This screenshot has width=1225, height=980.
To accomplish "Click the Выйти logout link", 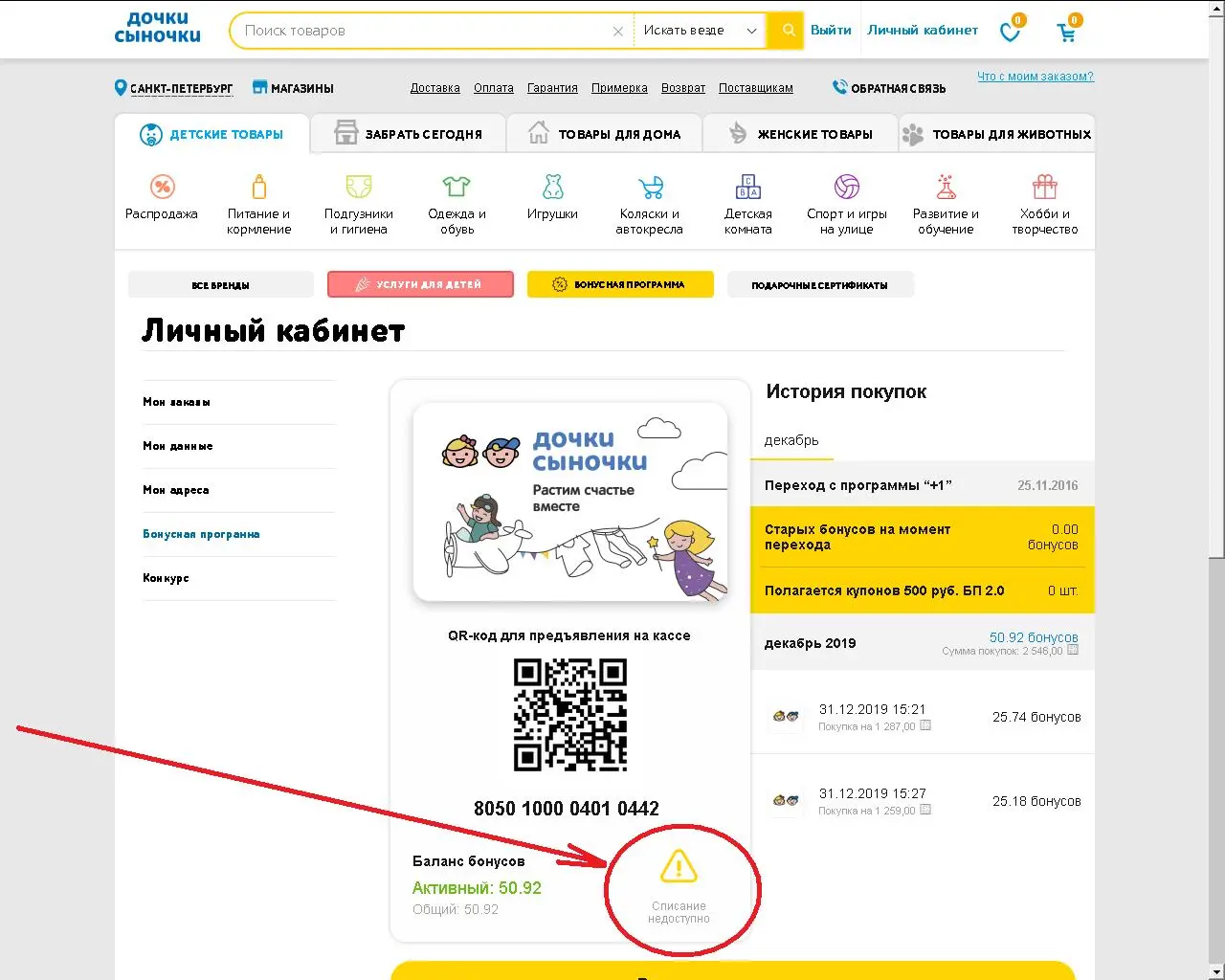I will [831, 31].
